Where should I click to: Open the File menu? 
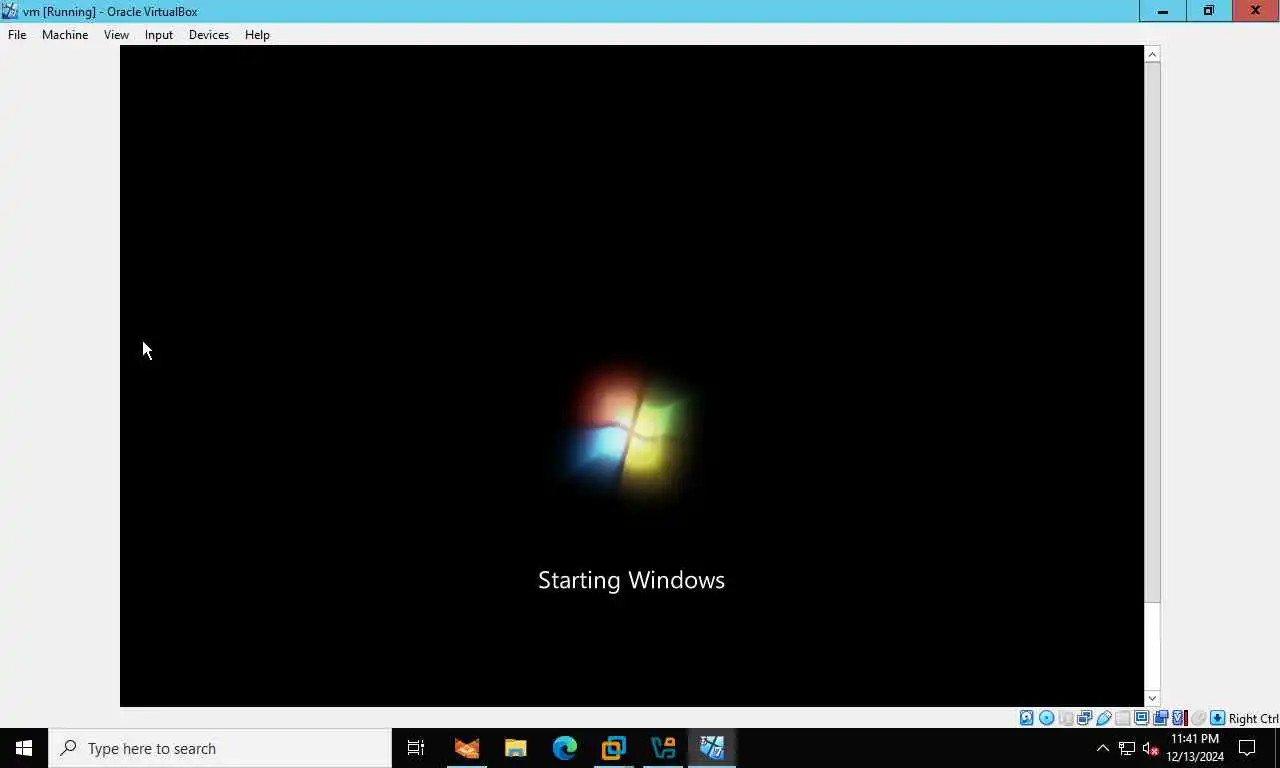[17, 34]
